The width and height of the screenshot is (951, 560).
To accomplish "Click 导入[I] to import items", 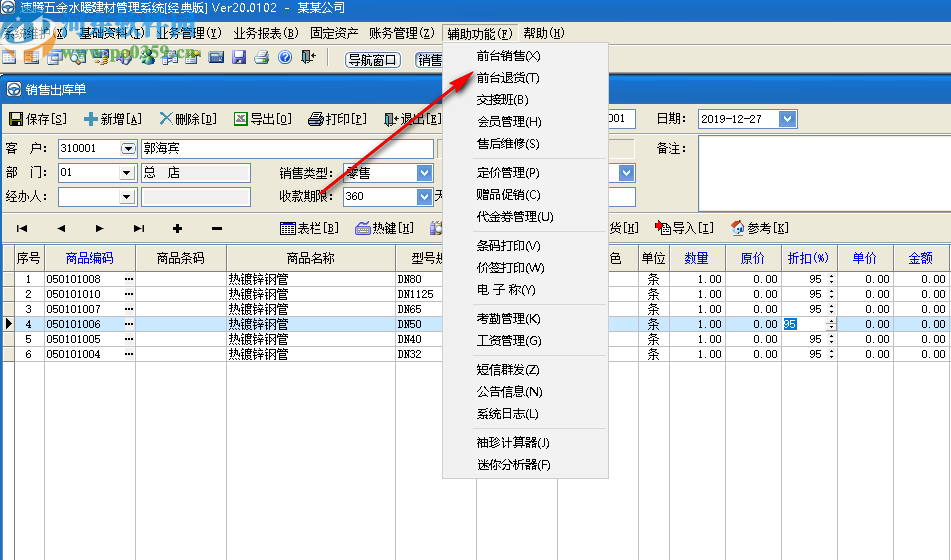I will click(x=684, y=228).
